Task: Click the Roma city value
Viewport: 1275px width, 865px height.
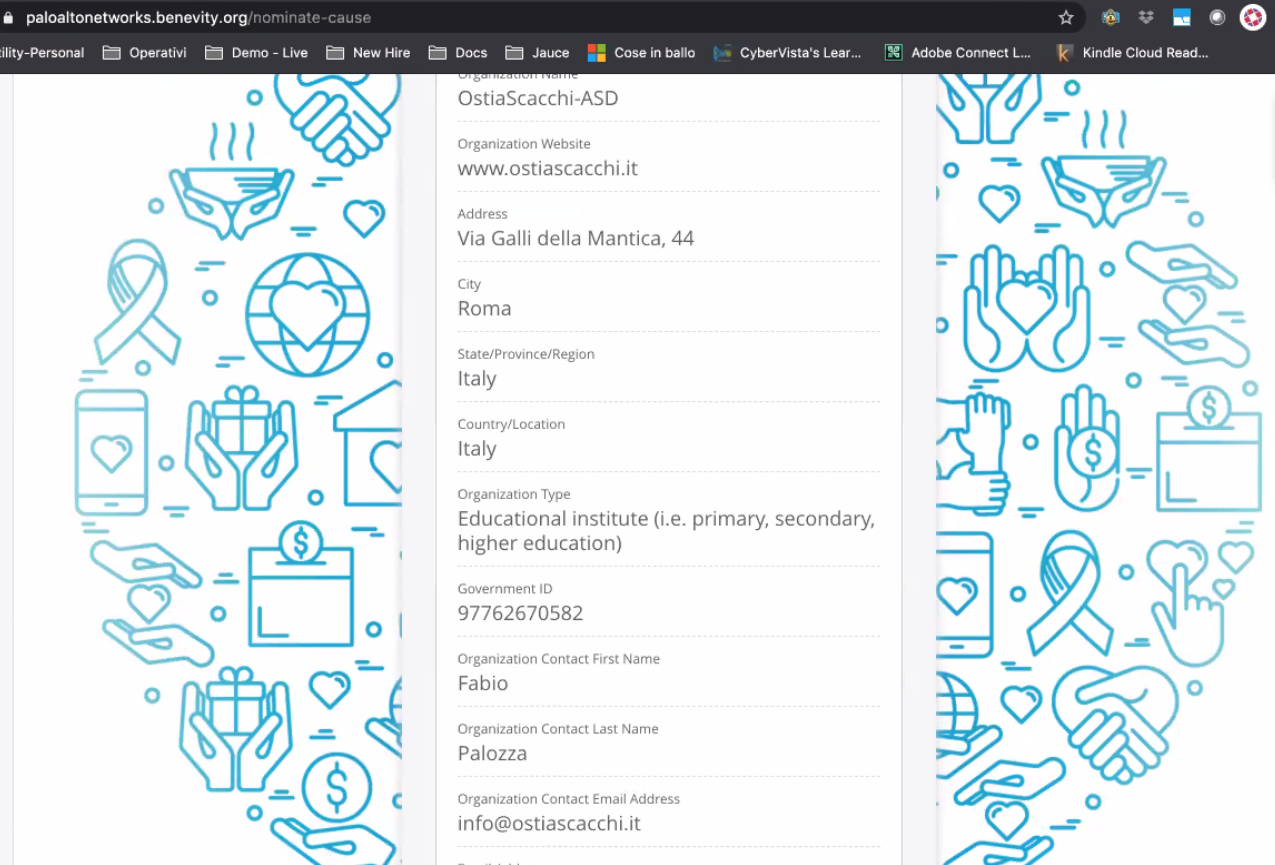Action: click(x=484, y=308)
